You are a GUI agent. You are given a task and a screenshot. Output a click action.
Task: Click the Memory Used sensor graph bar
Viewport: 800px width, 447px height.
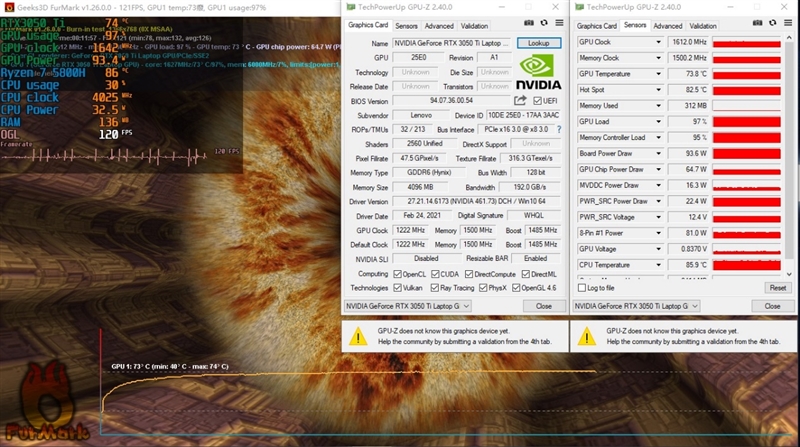tap(746, 106)
